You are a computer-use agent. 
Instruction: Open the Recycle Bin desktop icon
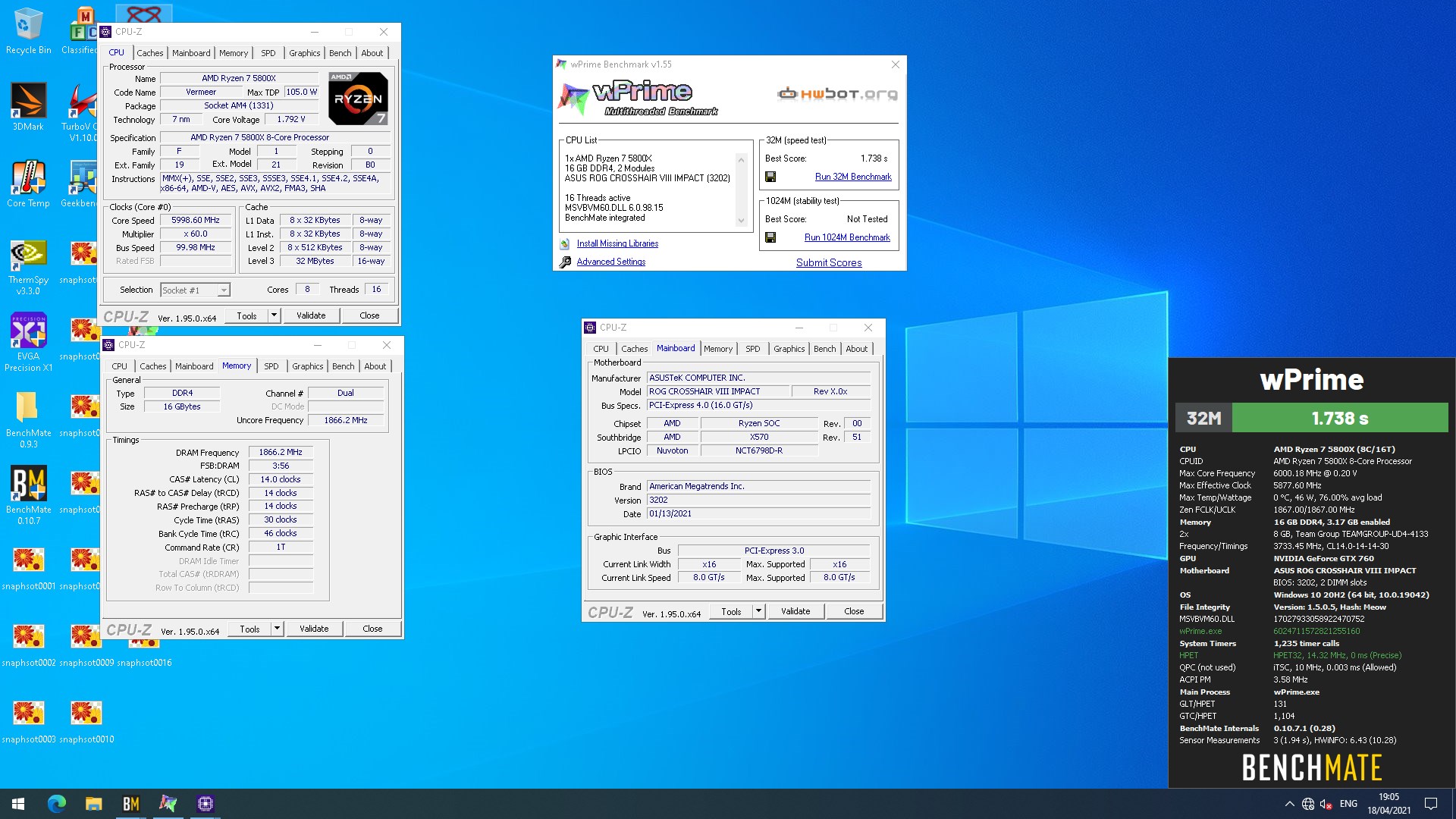pyautogui.click(x=28, y=30)
